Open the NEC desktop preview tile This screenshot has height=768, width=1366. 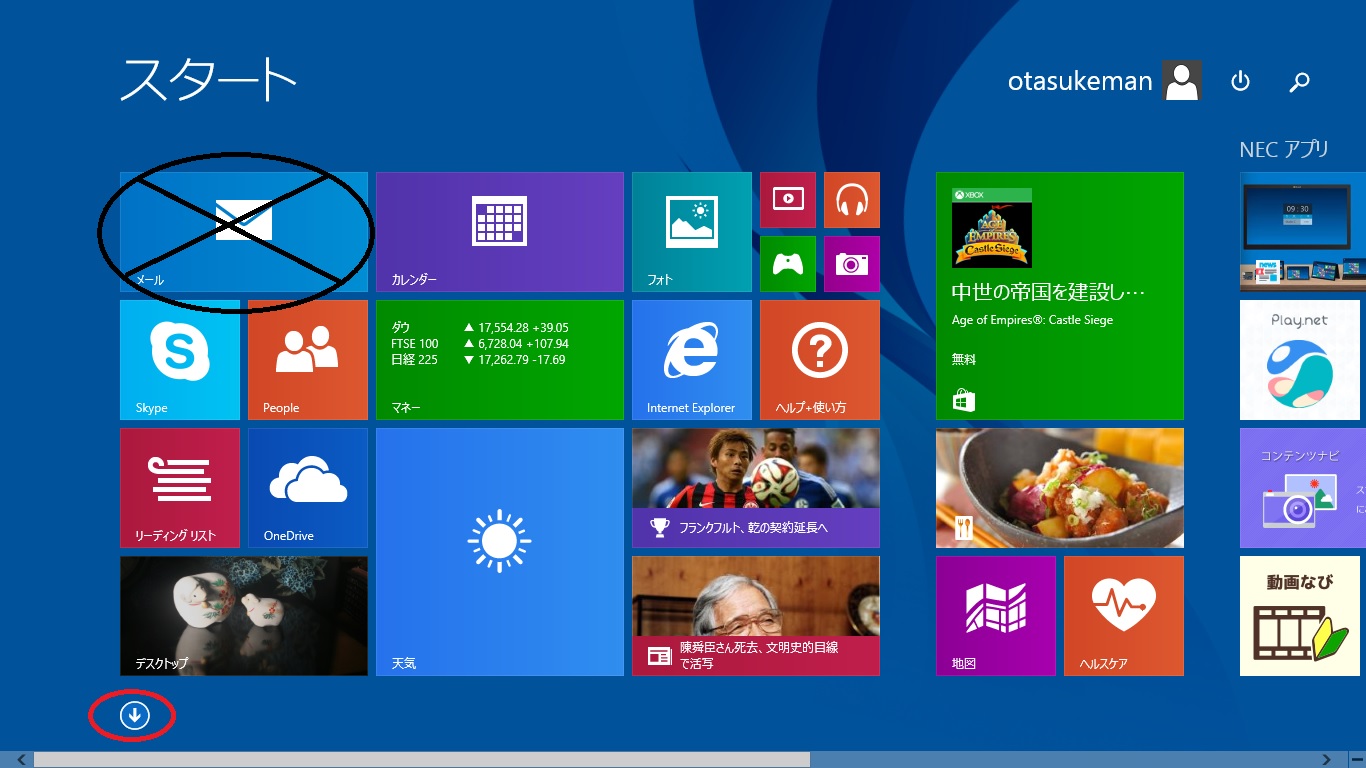pos(1303,232)
